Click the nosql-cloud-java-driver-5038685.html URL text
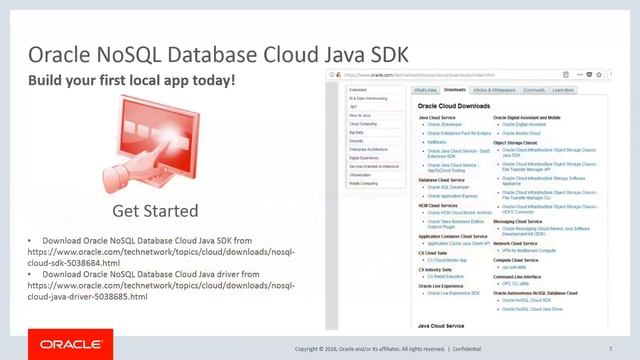 pos(161,291)
